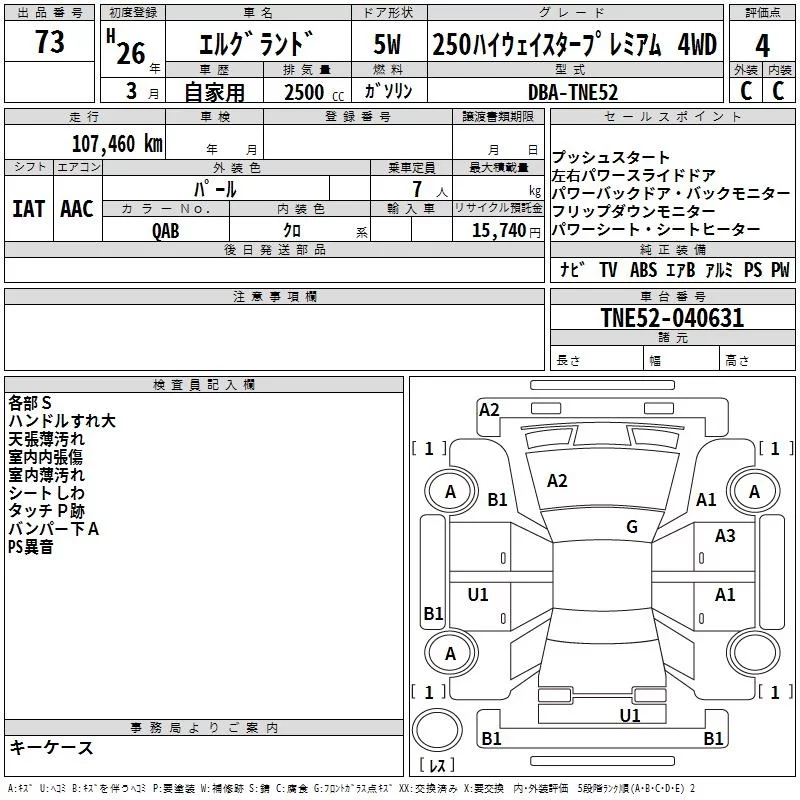Viewport: 800px width, 800px height.
Task: Click the lot number 73
Action: click(x=49, y=42)
